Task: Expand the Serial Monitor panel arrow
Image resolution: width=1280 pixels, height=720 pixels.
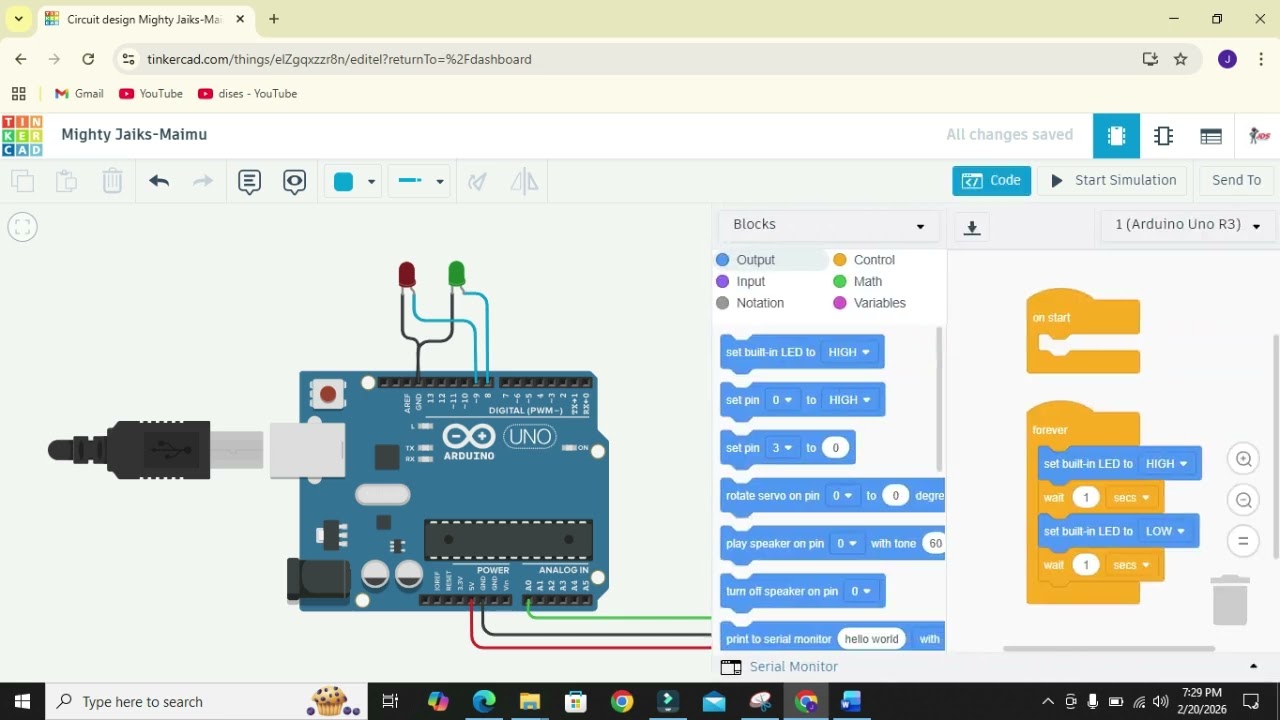Action: pos(1253,667)
